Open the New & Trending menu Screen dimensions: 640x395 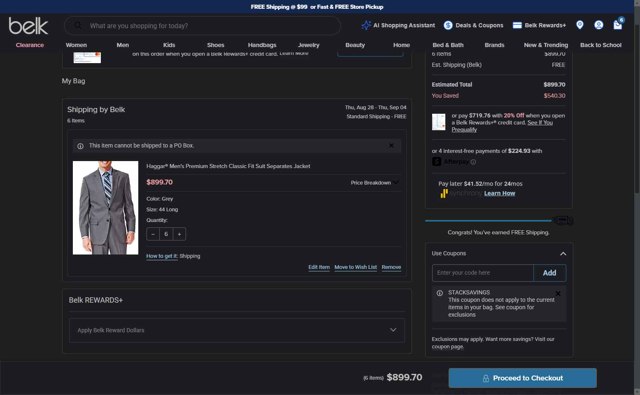click(546, 45)
